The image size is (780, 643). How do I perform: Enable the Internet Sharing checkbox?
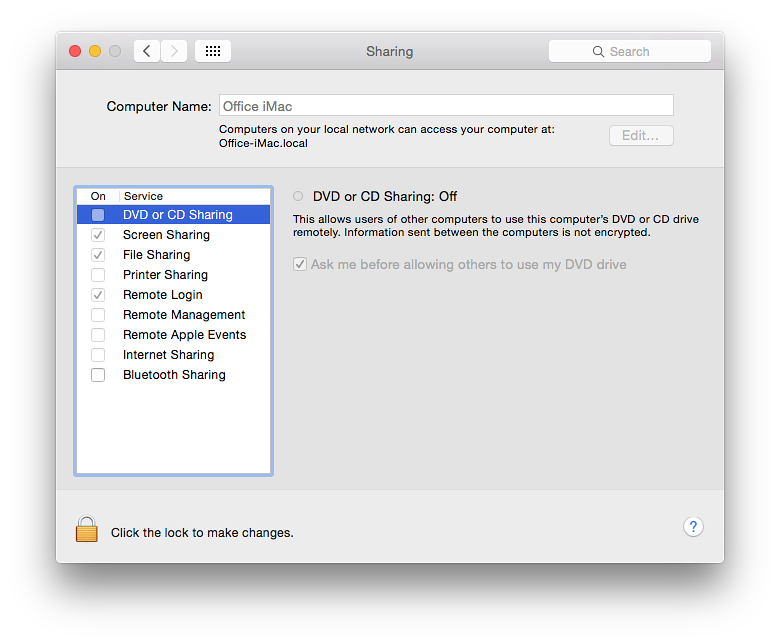pyautogui.click(x=98, y=355)
